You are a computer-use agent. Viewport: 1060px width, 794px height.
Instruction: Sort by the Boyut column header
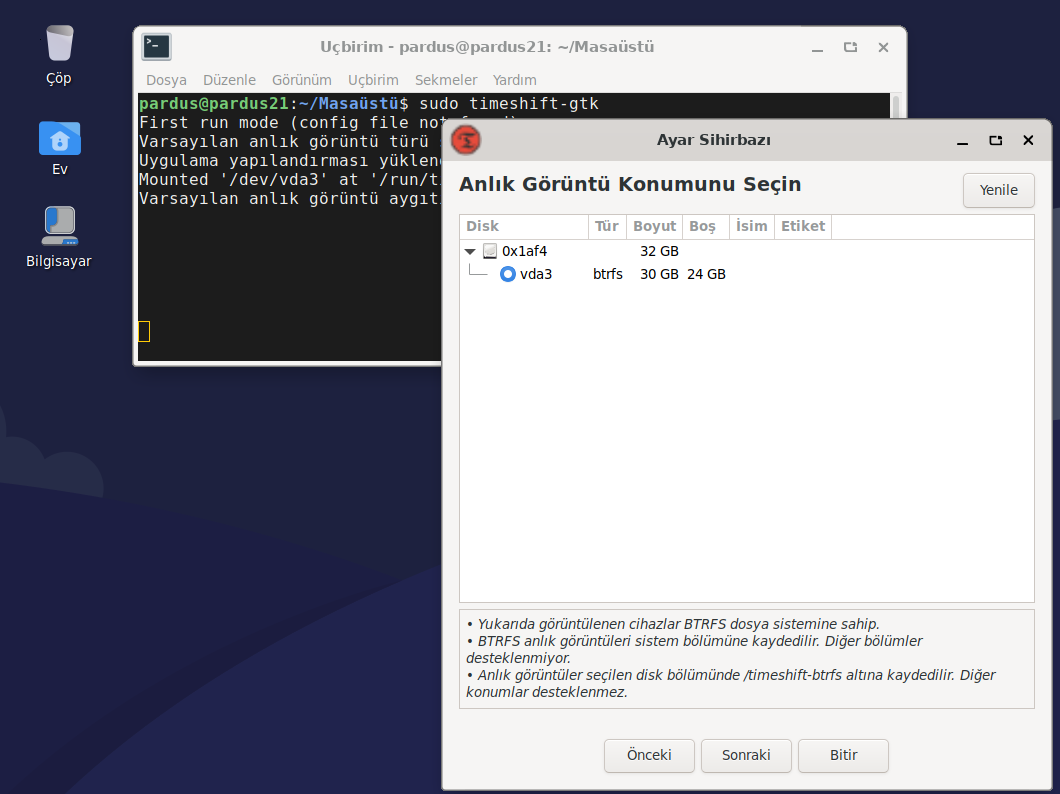[x=654, y=226]
